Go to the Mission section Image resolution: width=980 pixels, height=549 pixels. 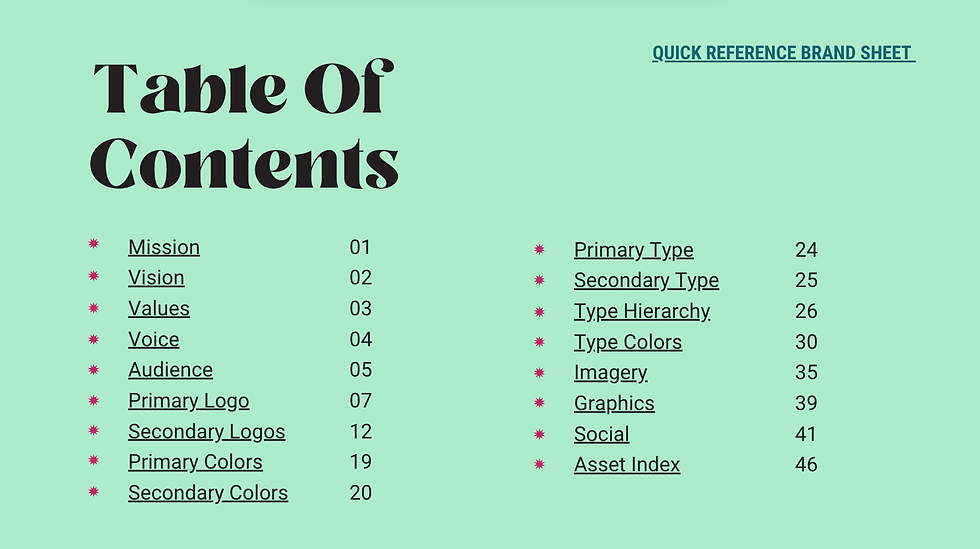[x=164, y=247]
